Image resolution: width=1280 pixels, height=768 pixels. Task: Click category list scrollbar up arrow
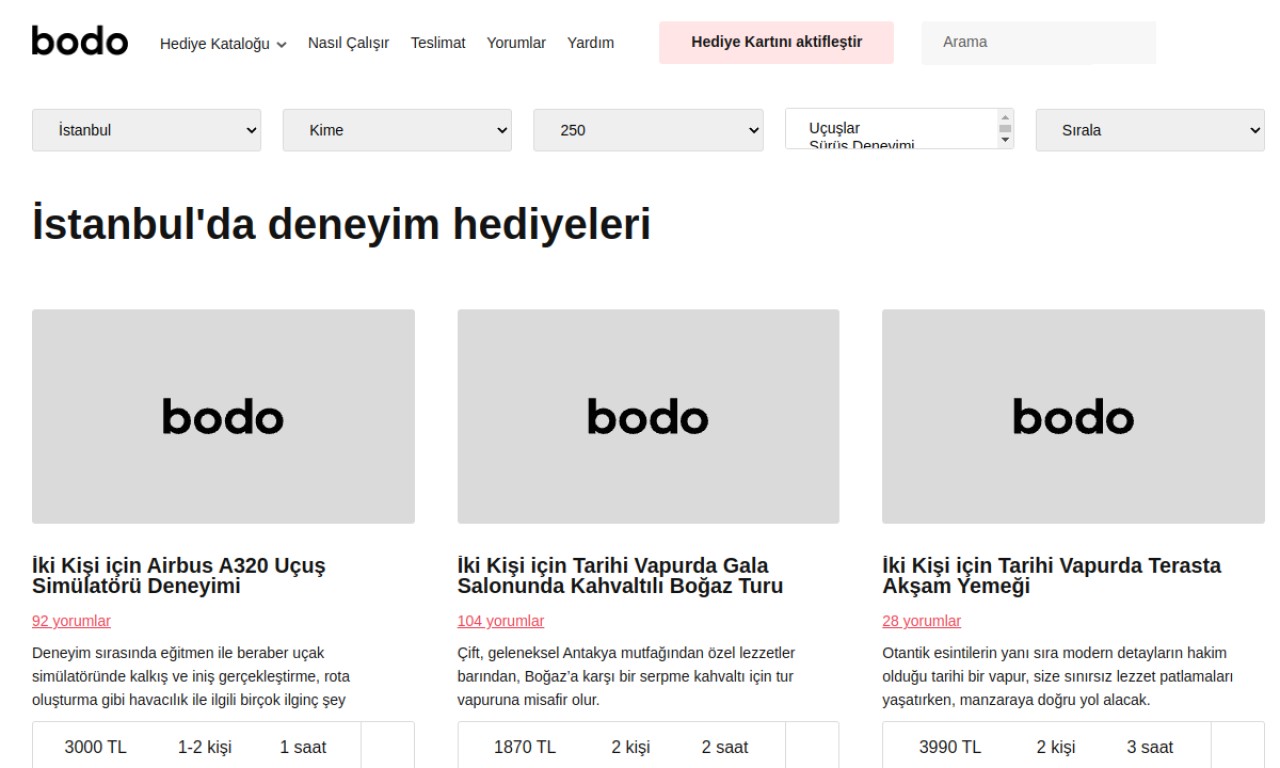click(x=1006, y=116)
